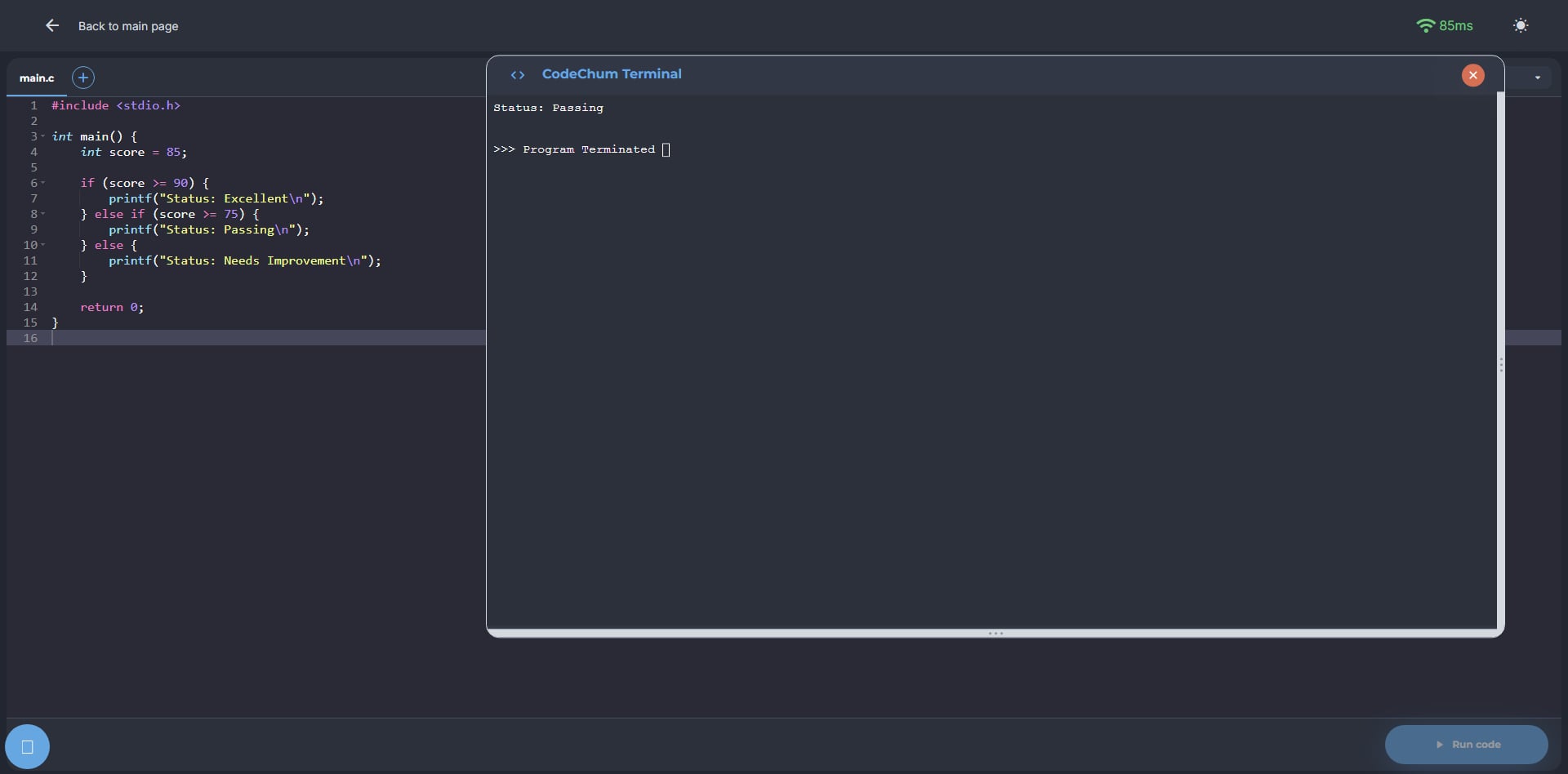Click the terminal's right side resize handle
The height and width of the screenshot is (774, 1568).
[1500, 365]
